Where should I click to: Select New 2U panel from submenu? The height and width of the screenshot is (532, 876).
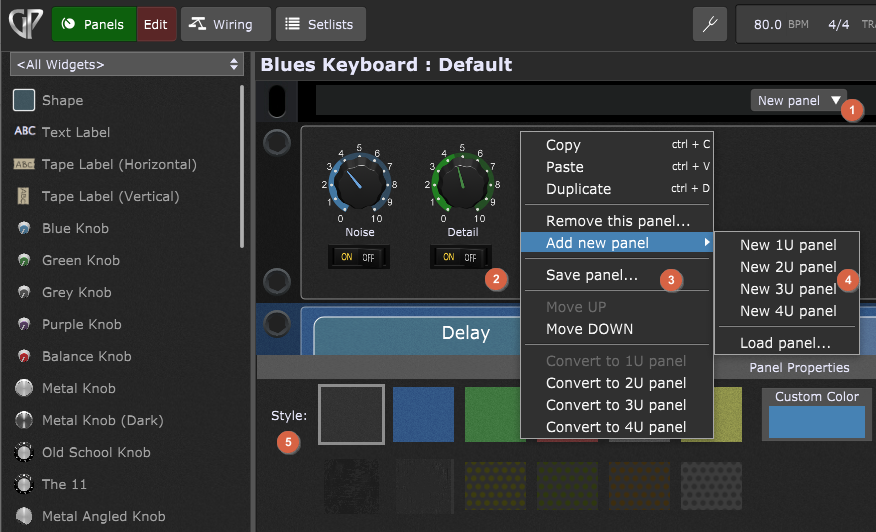point(787,267)
